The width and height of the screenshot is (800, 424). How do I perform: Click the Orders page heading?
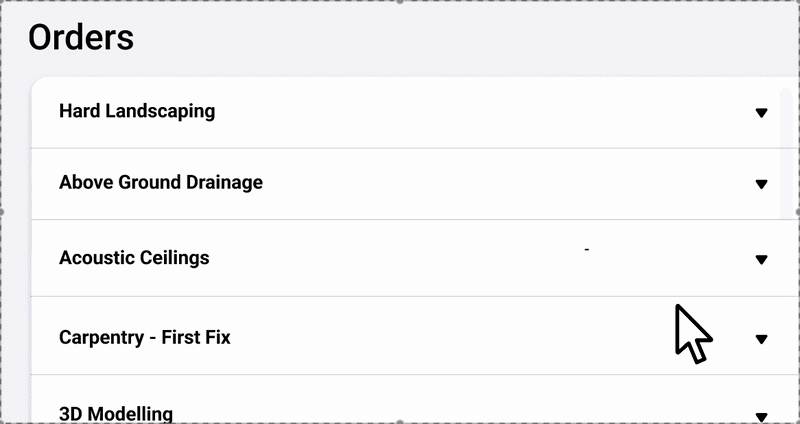click(x=81, y=38)
